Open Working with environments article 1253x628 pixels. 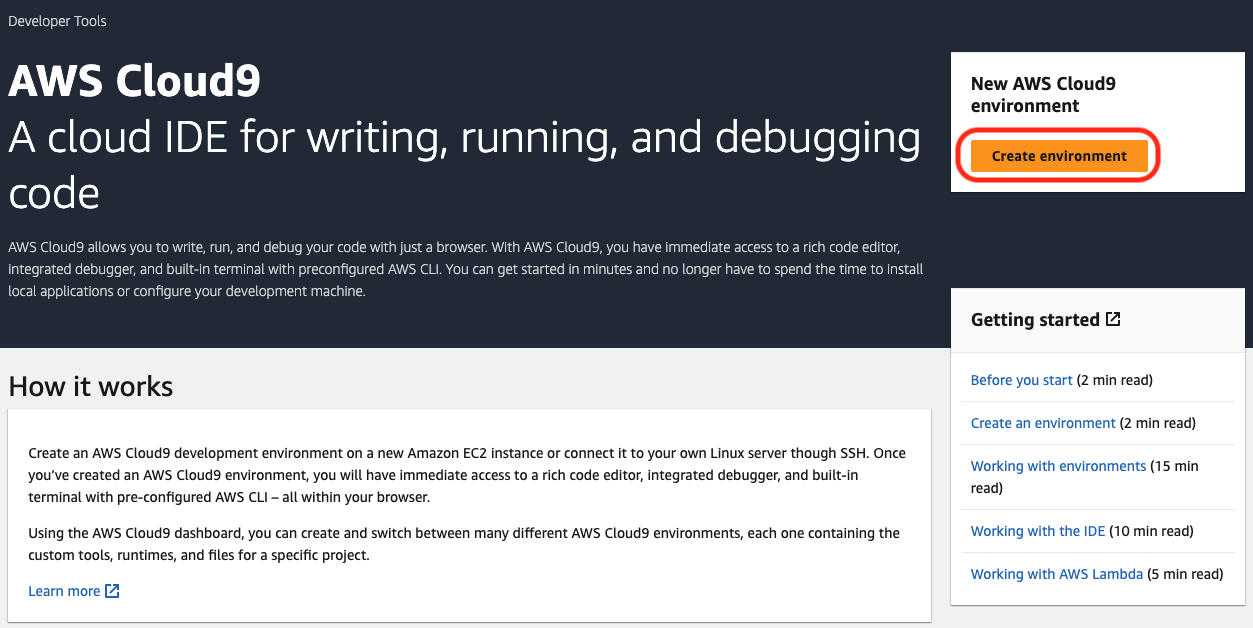(1058, 466)
